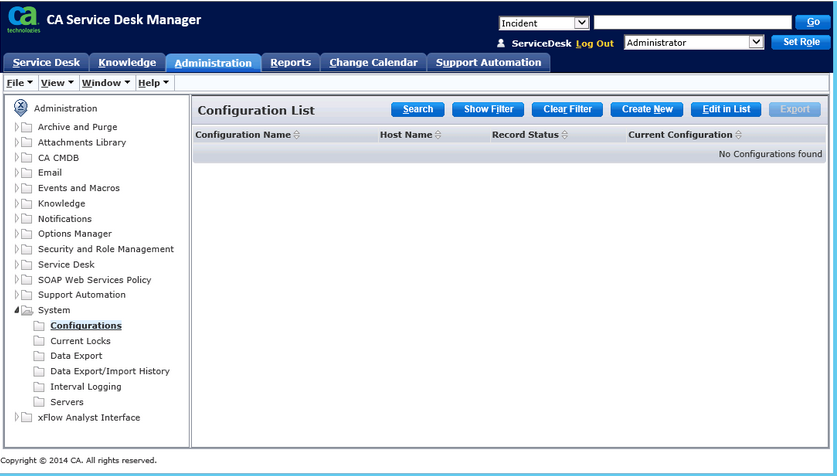Click the user icon beside ServiceDesk
This screenshot has height=476, width=837.
501,44
